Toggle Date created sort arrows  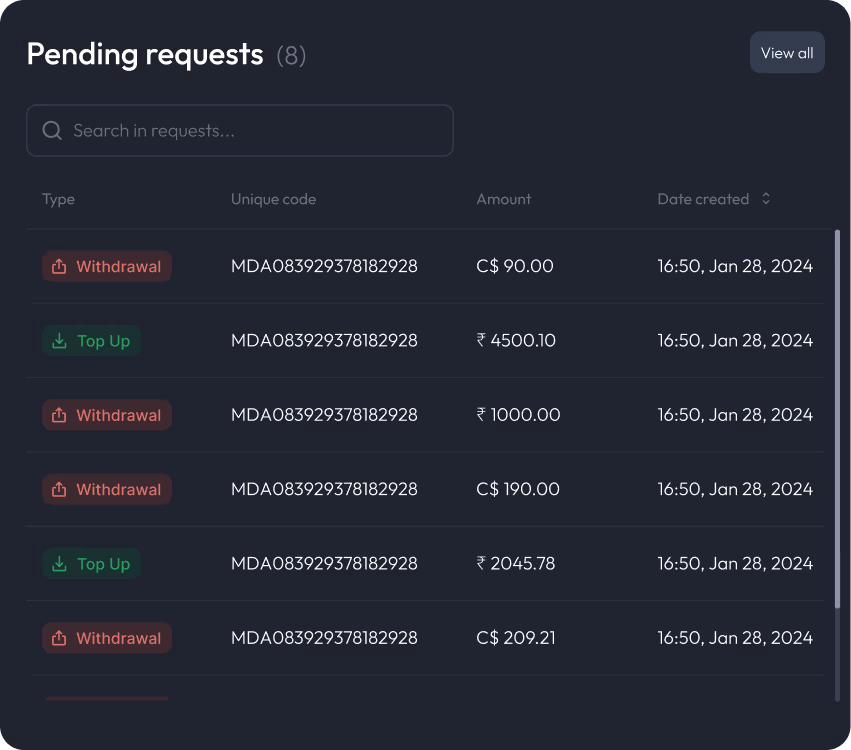(x=766, y=199)
